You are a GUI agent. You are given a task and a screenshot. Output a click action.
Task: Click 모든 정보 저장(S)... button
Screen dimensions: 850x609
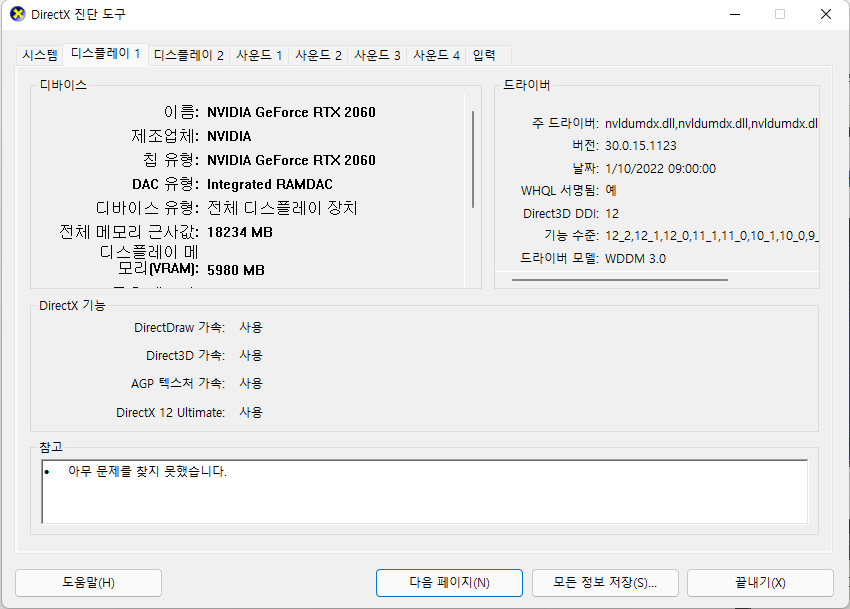(x=605, y=583)
